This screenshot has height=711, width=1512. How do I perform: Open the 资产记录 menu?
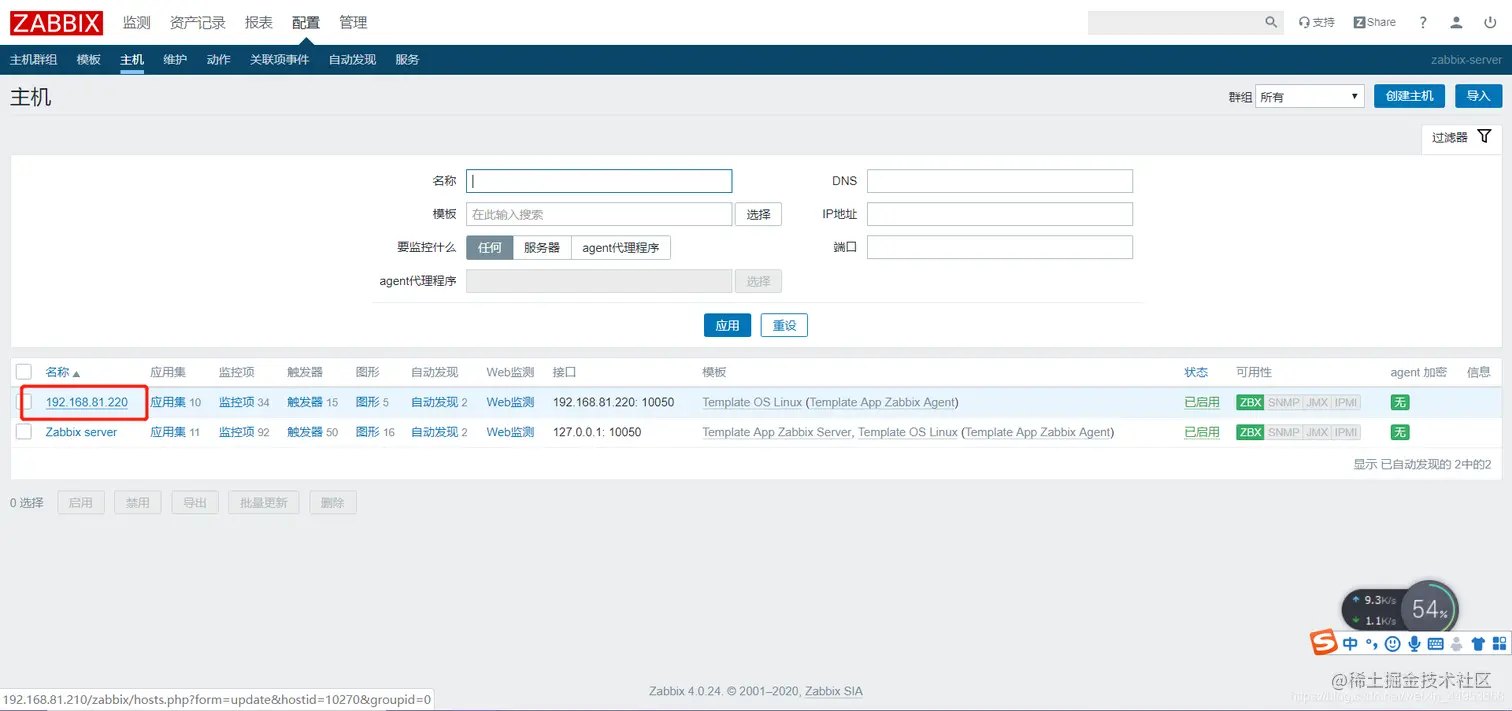(x=198, y=22)
